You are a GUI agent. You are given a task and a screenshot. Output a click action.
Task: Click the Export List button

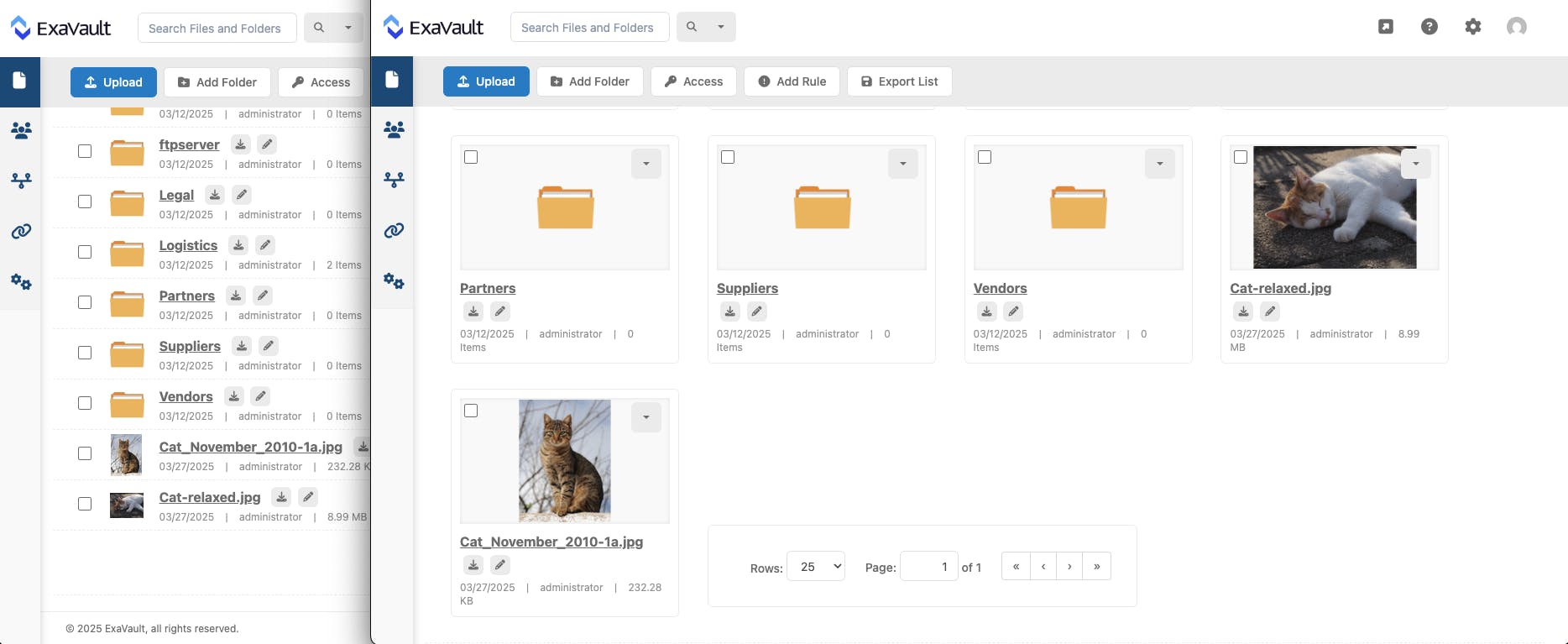click(899, 81)
